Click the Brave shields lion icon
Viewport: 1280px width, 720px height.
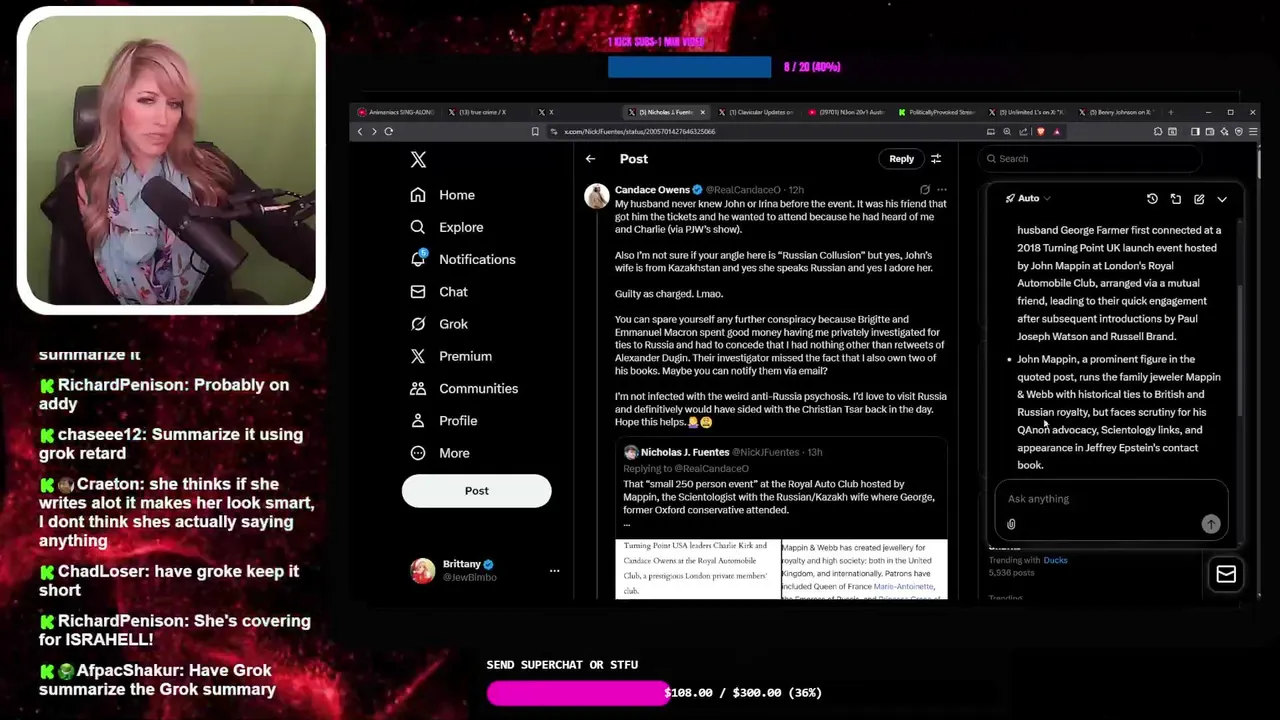point(1041,132)
